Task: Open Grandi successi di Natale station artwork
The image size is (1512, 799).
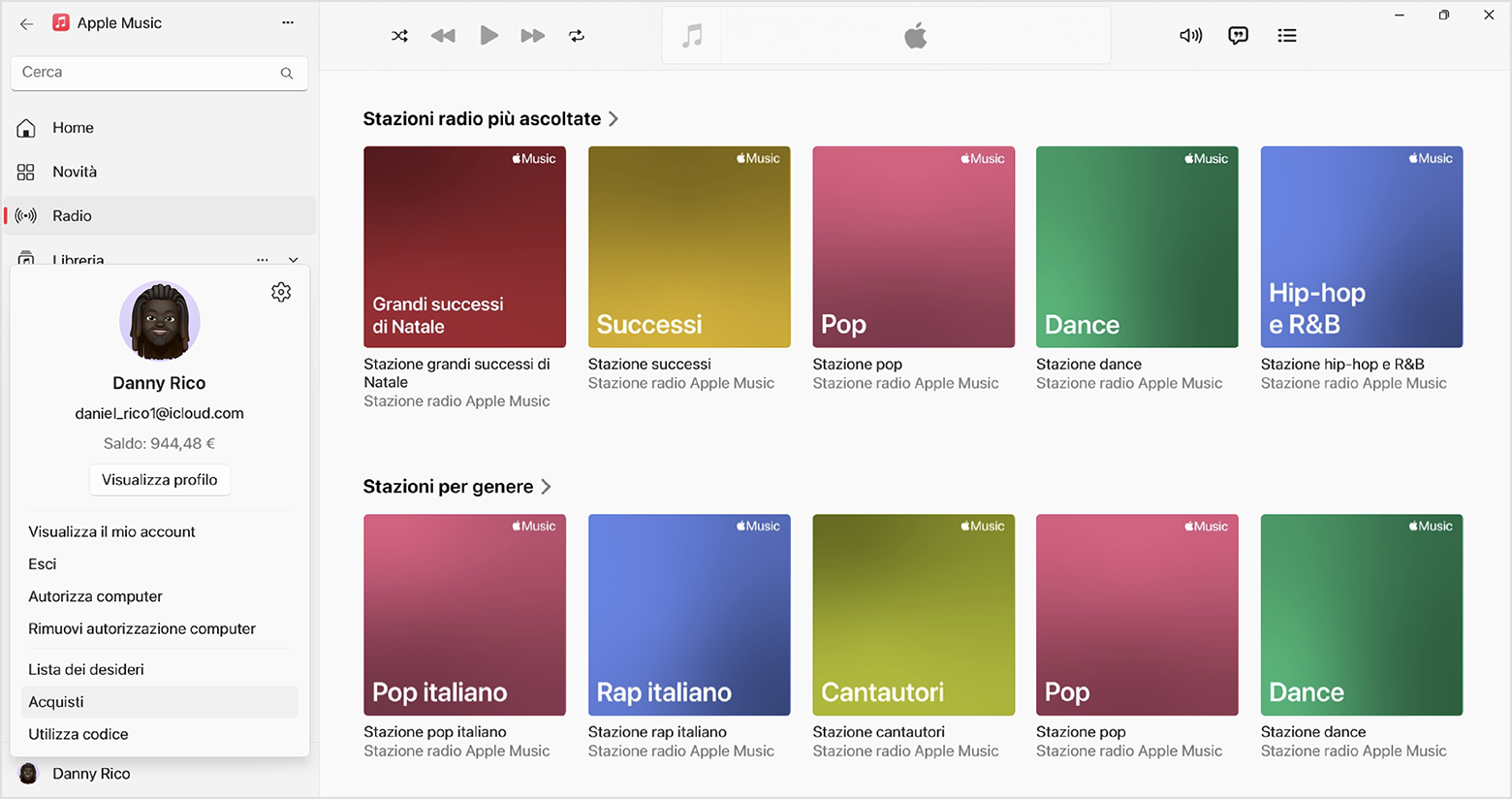Action: pos(464,247)
